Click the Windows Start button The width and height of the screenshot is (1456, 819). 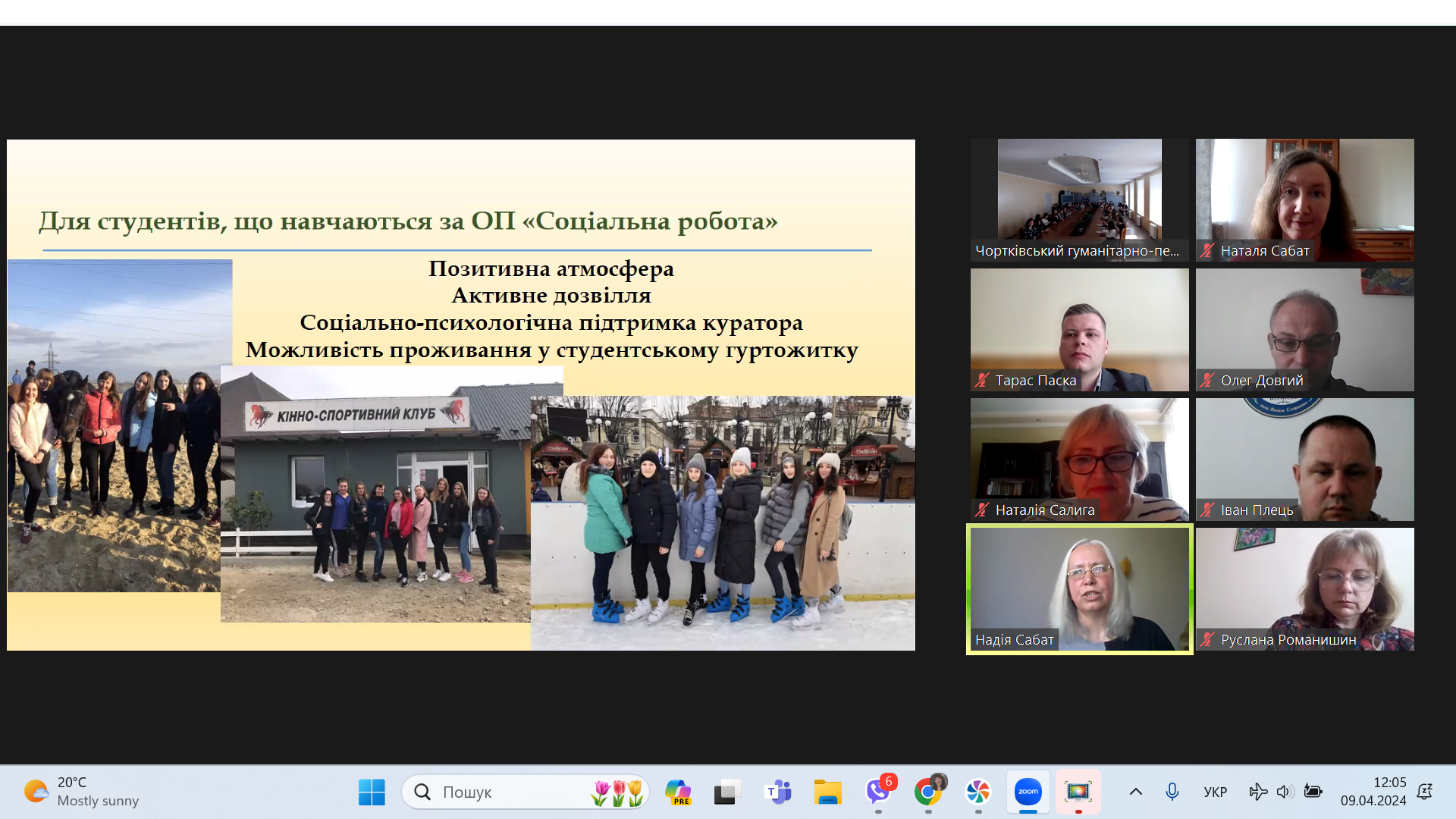coord(372,792)
